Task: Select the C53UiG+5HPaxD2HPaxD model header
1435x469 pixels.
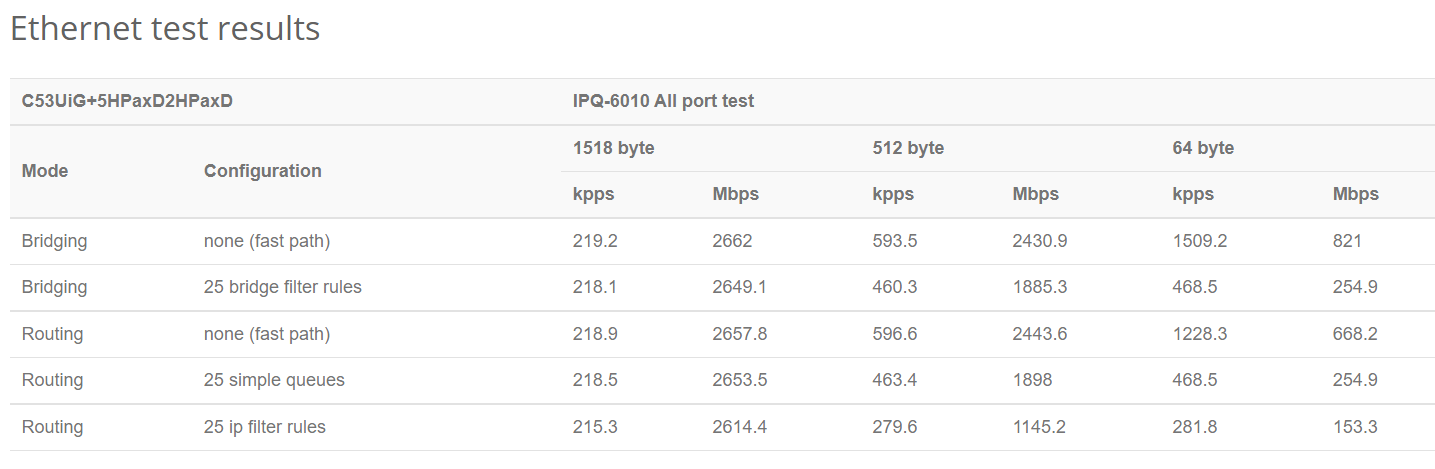Action: point(127,101)
